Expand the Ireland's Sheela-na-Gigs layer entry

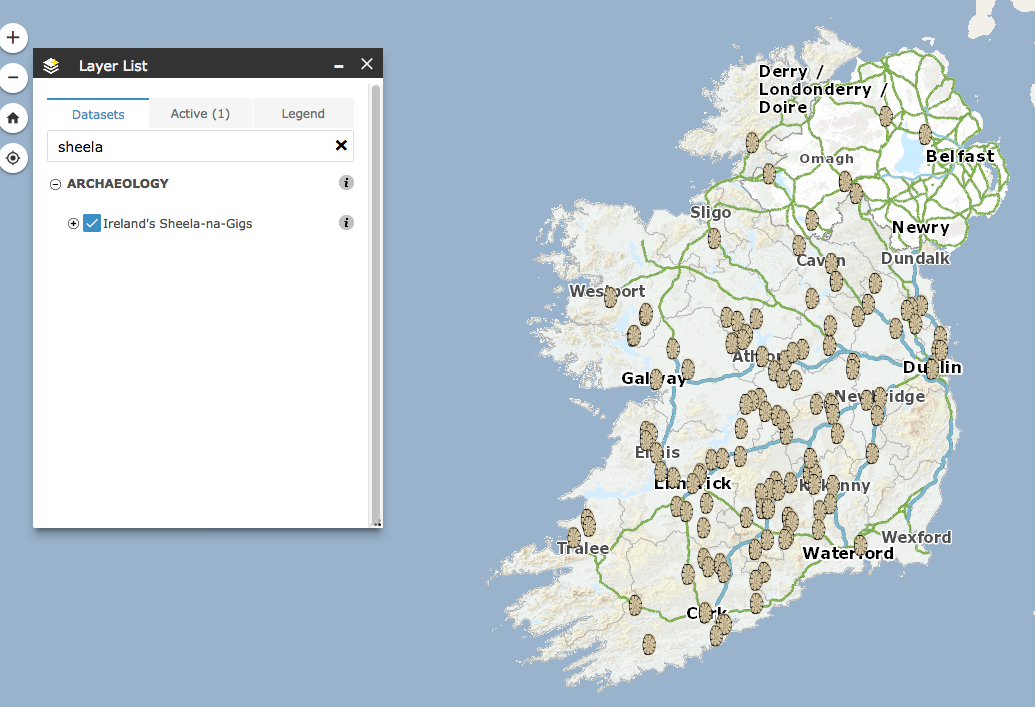(73, 223)
